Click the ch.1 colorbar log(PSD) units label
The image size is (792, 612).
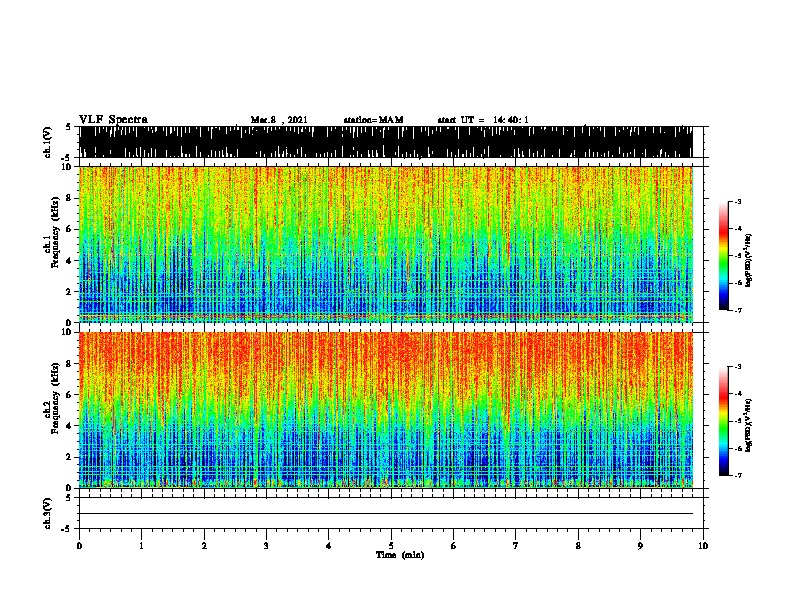pyautogui.click(x=749, y=260)
